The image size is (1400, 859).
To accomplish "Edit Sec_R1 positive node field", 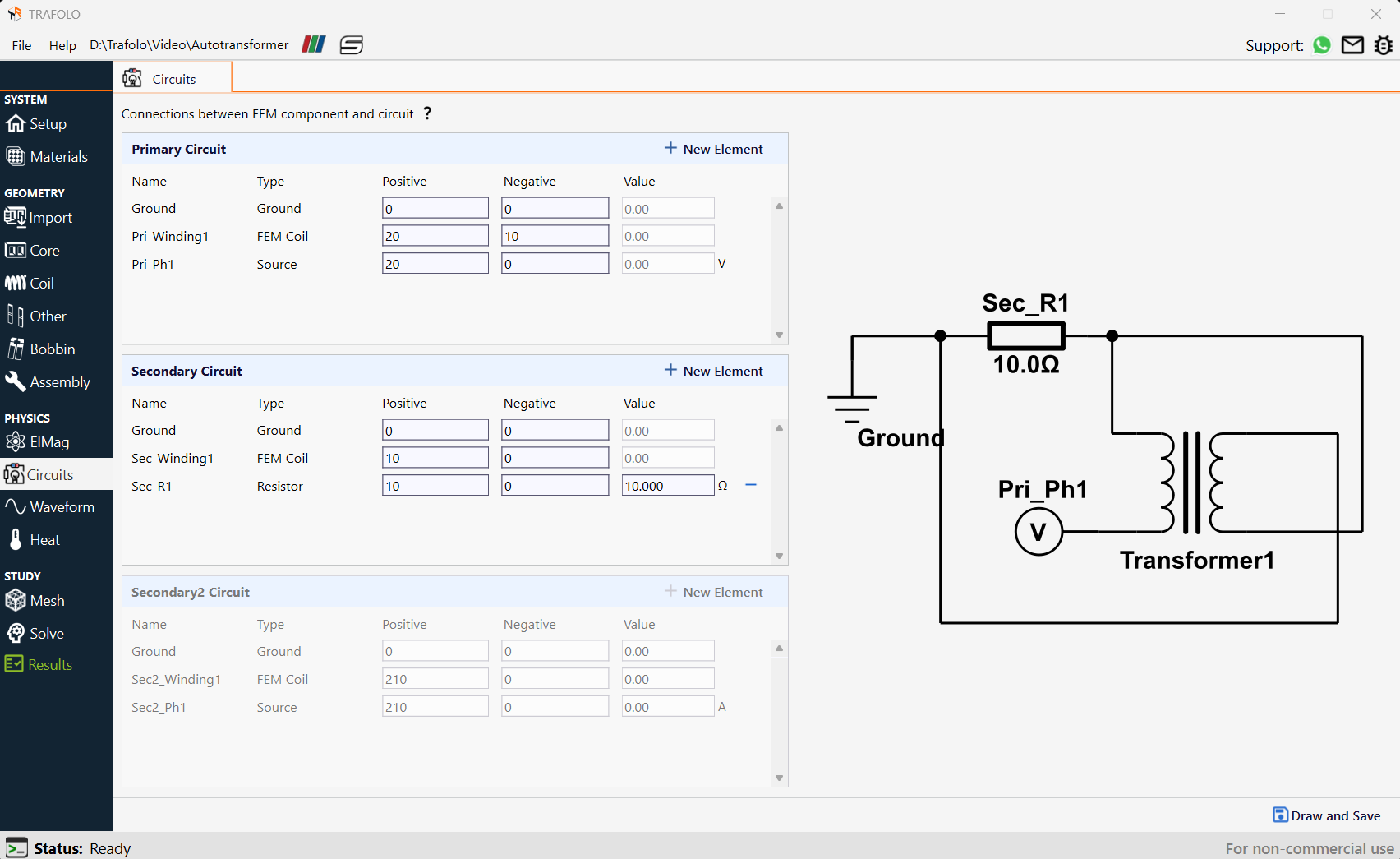I will (x=435, y=486).
